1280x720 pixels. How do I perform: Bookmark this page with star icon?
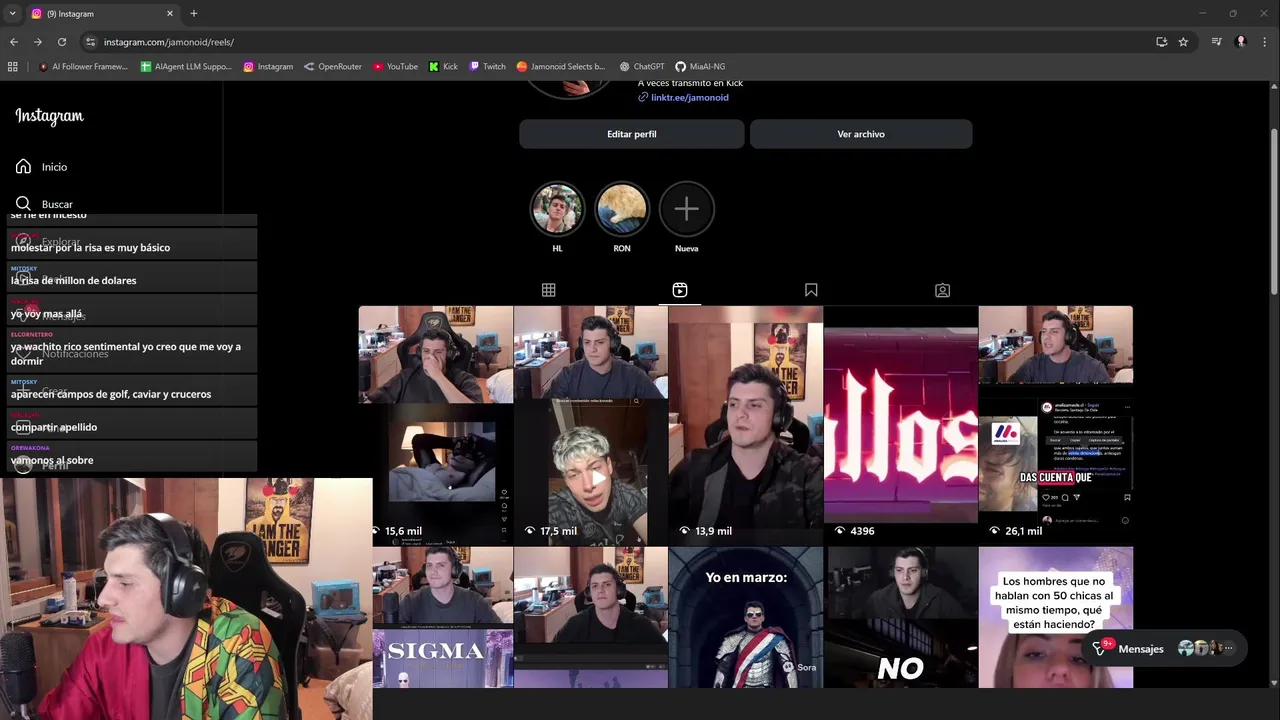[x=1183, y=42]
